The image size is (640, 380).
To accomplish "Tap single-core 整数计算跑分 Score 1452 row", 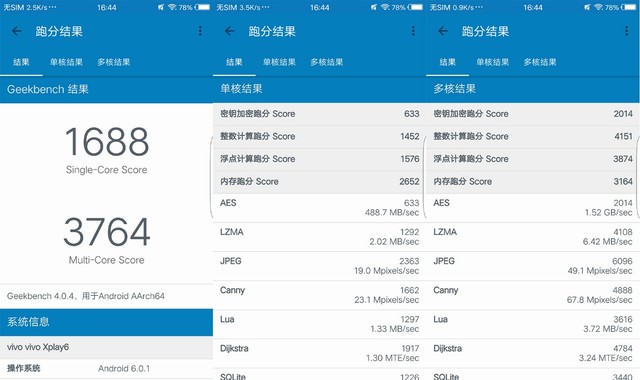I will click(x=320, y=137).
